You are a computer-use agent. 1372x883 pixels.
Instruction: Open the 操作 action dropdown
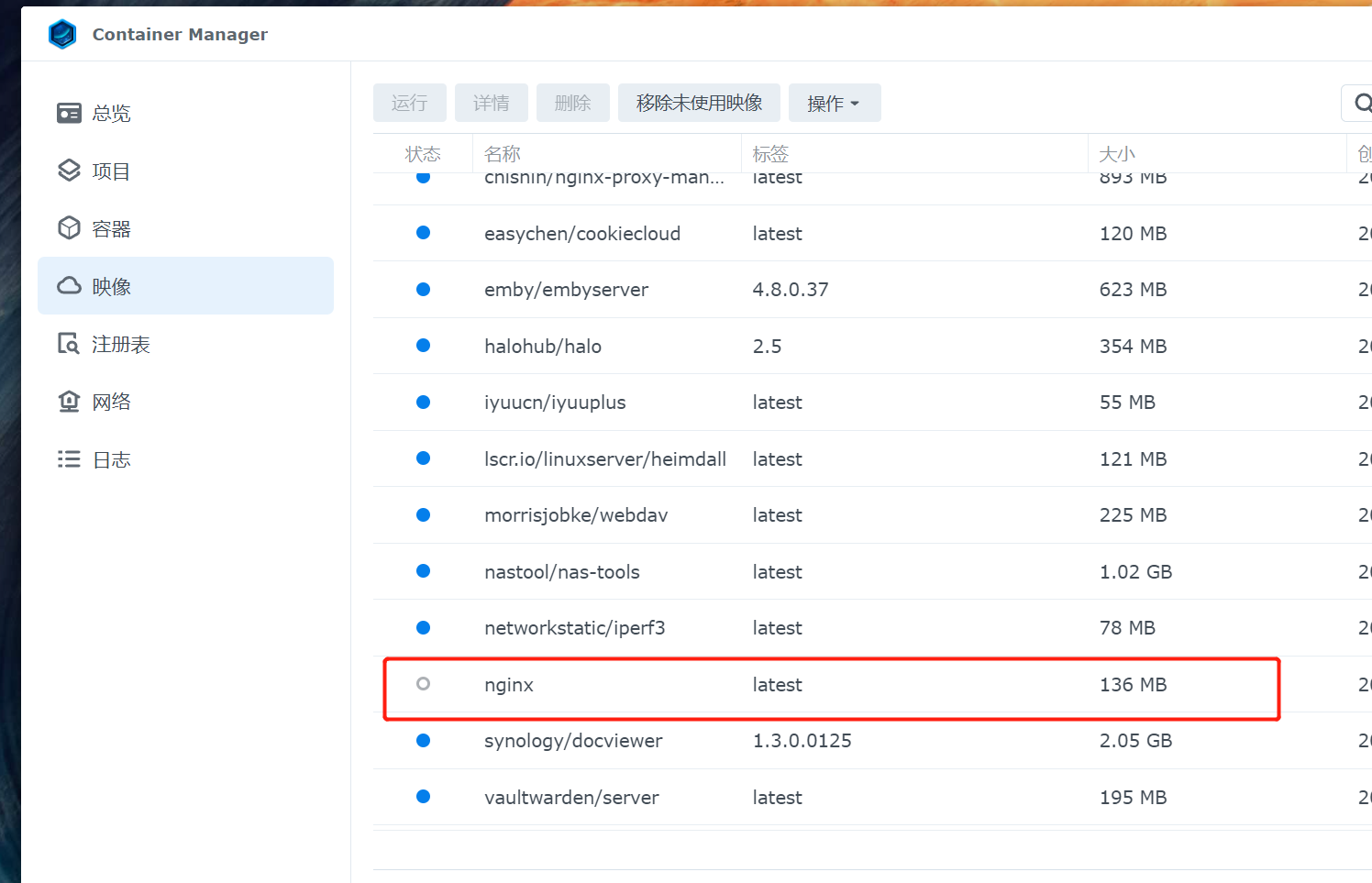(835, 103)
